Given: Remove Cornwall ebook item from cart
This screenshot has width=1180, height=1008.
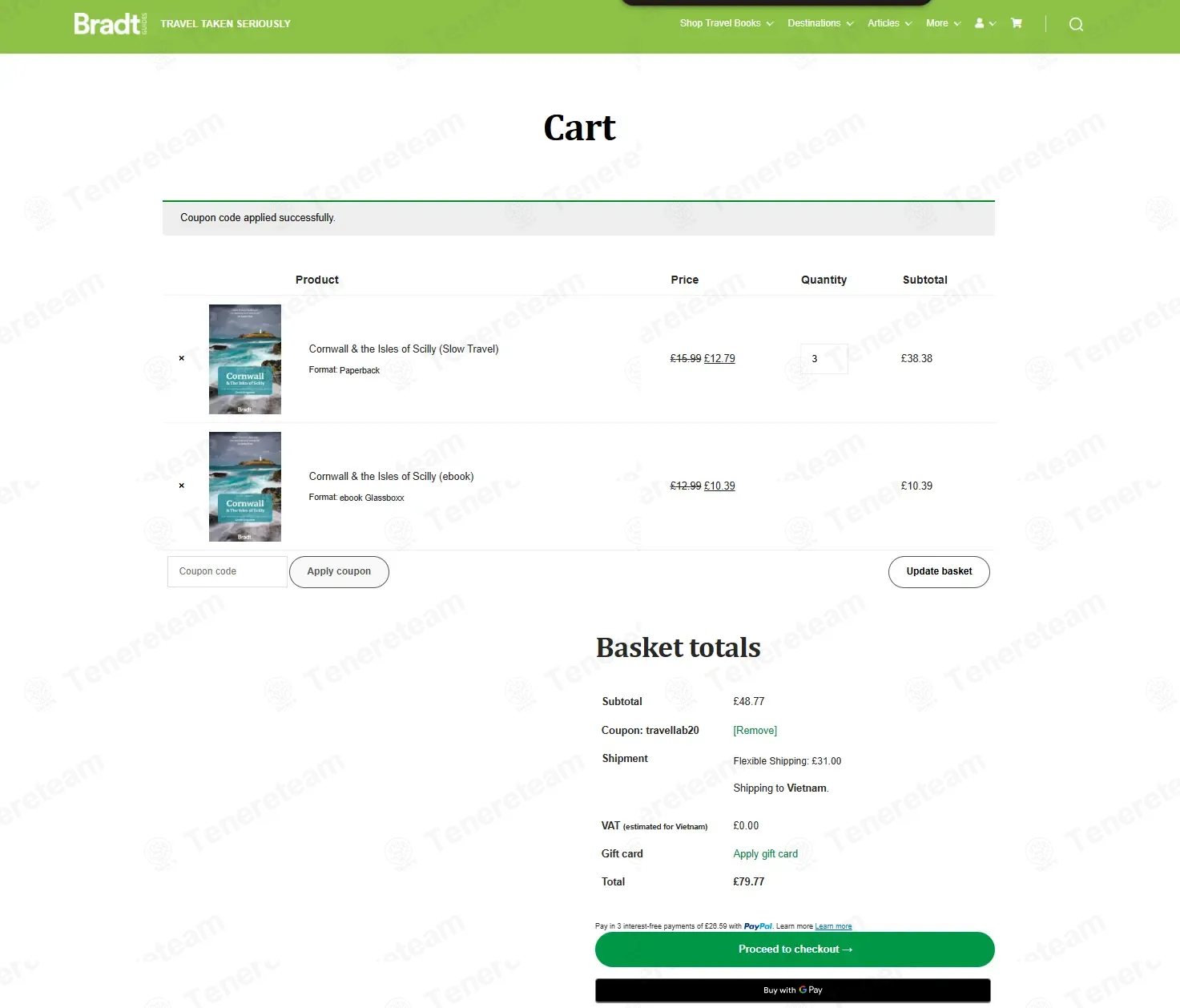Looking at the screenshot, I should (x=182, y=486).
